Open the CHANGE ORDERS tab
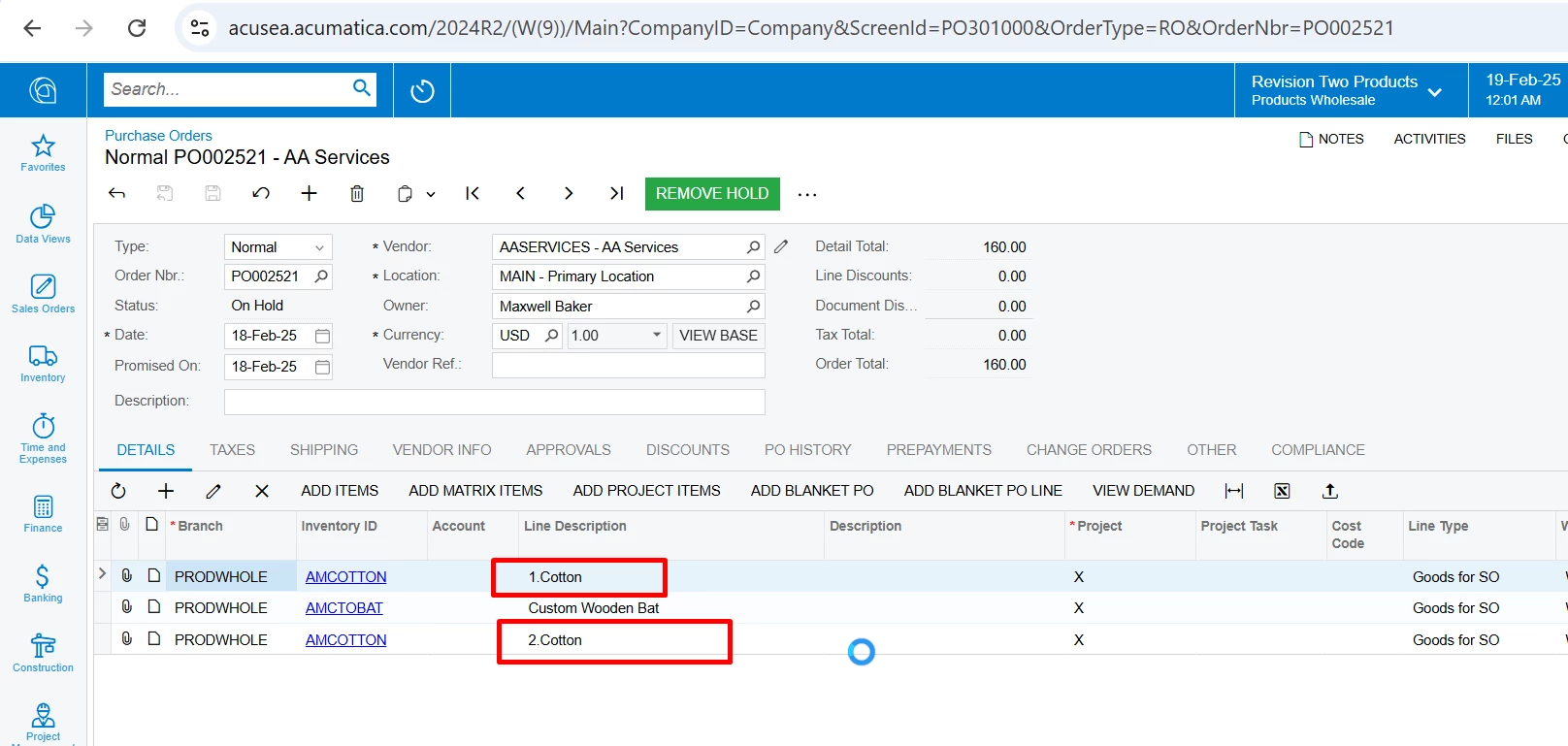The image size is (1568, 746). [x=1089, y=450]
